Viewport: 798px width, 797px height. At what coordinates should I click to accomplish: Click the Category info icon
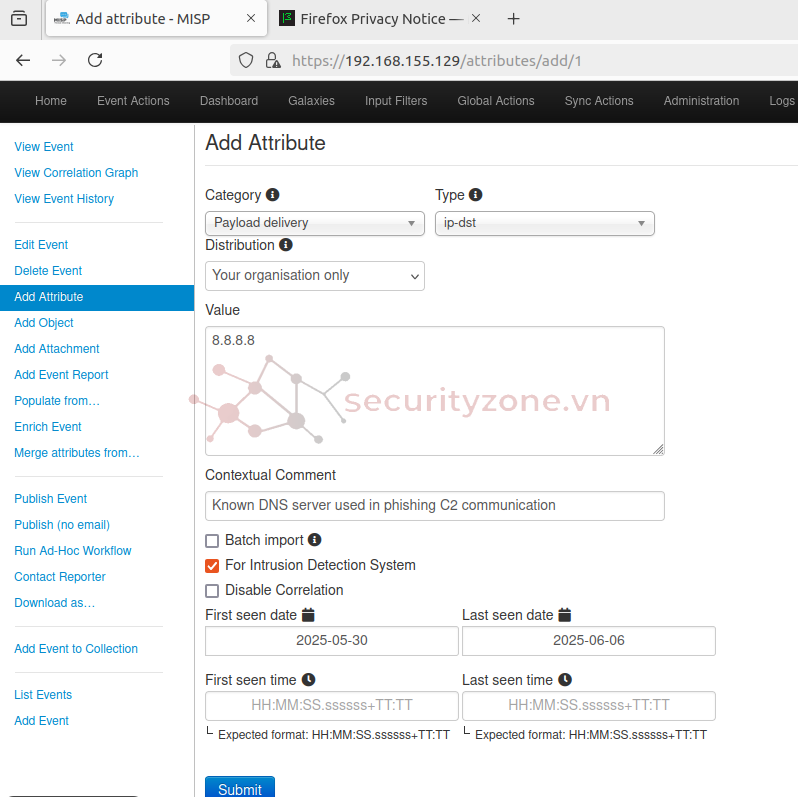[x=273, y=195]
